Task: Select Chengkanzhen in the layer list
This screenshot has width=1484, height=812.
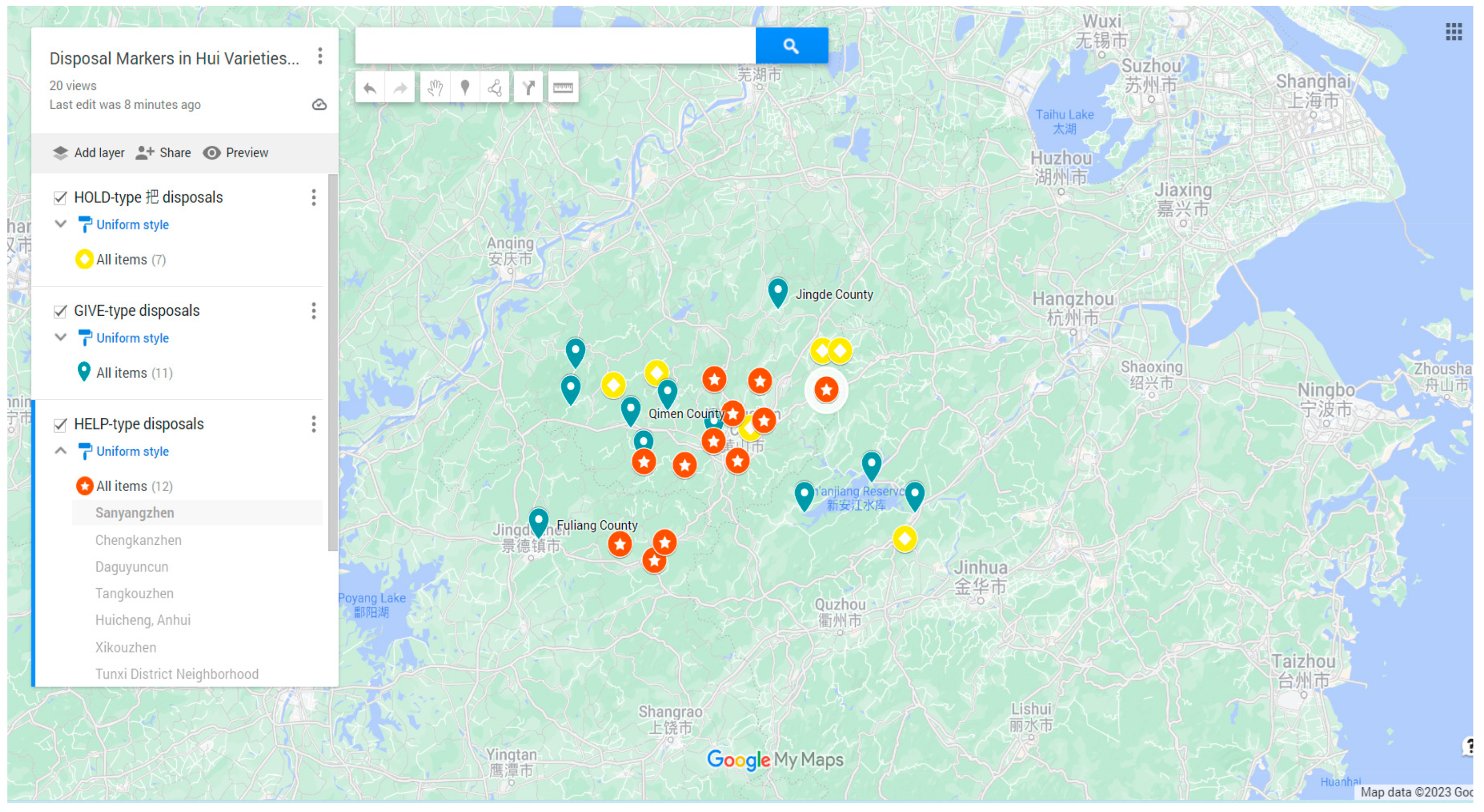Action: (138, 540)
